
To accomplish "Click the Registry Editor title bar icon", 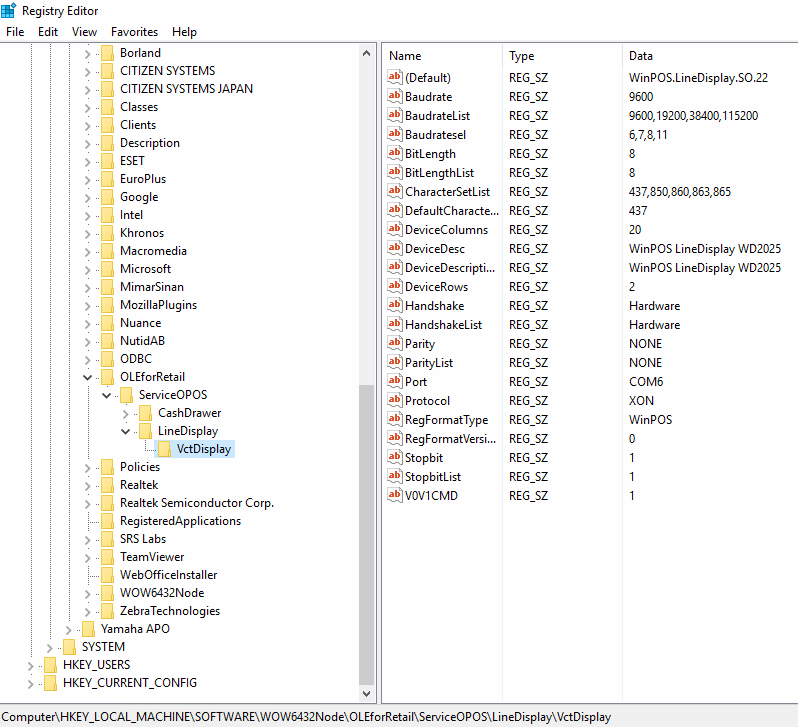I will coord(9,11).
